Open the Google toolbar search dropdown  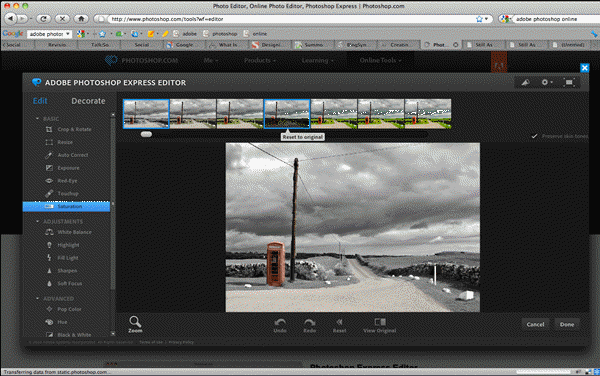click(x=68, y=34)
